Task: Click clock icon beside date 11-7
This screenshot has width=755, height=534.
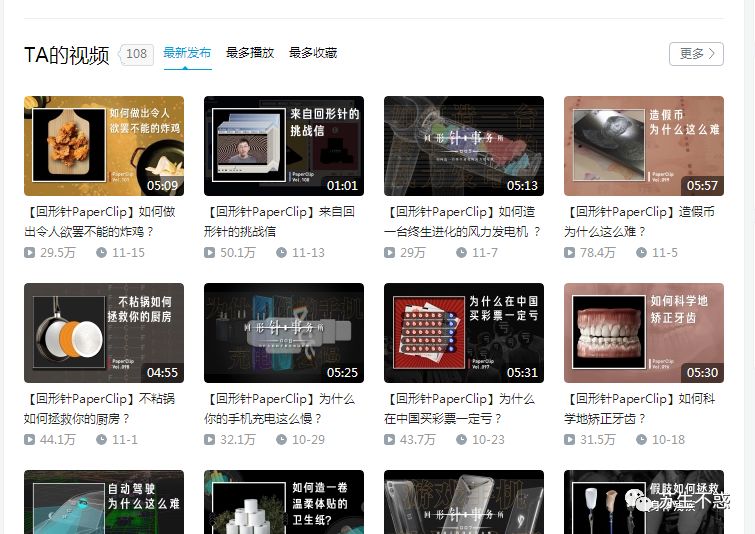Action: pyautogui.click(x=461, y=252)
